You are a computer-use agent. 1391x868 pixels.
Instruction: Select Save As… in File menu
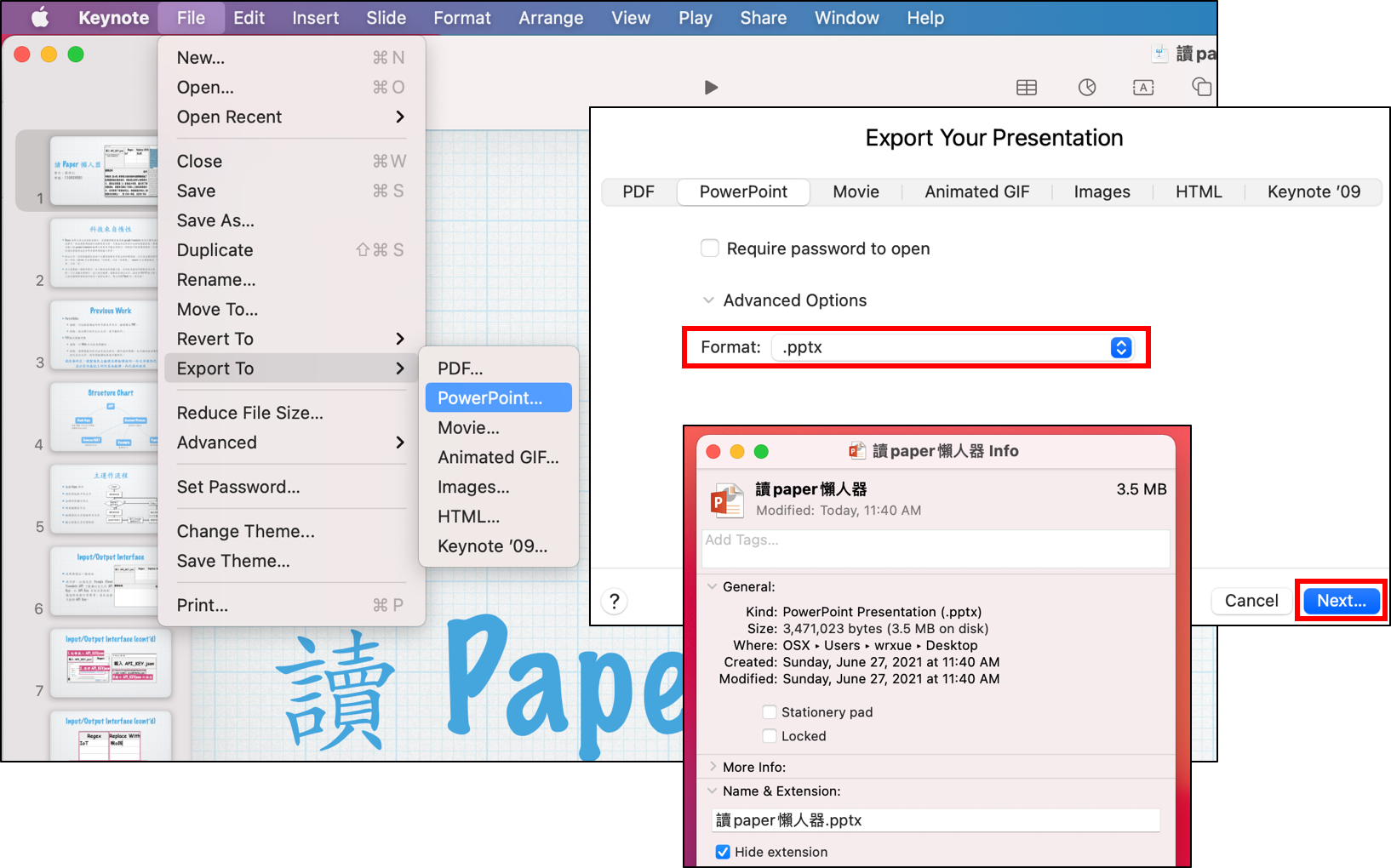(291, 220)
